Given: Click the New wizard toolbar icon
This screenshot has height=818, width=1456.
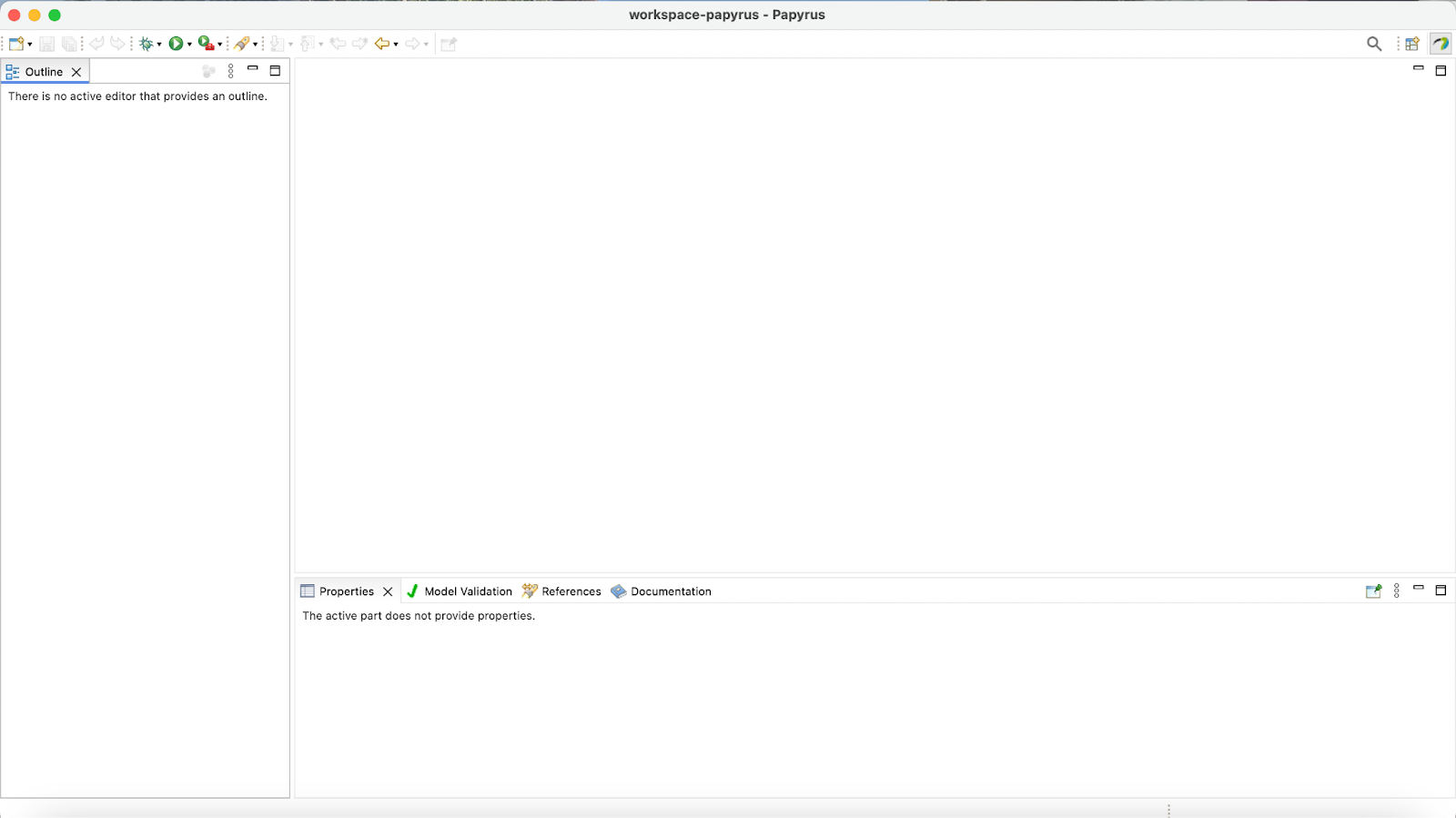Looking at the screenshot, I should 15,44.
